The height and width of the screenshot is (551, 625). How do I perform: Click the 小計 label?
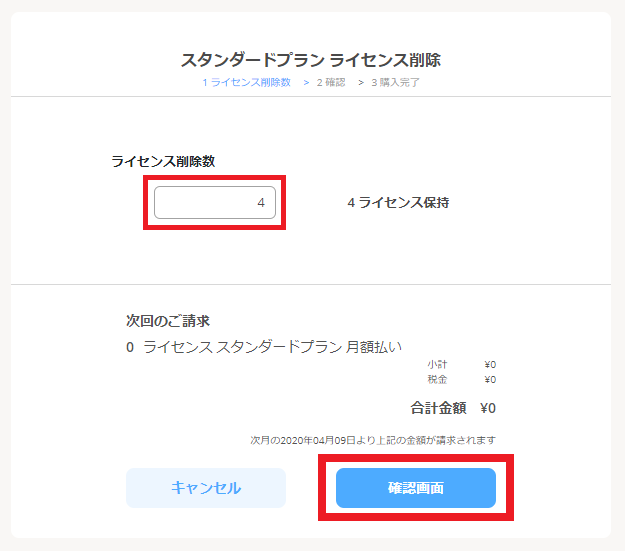[x=437, y=364]
